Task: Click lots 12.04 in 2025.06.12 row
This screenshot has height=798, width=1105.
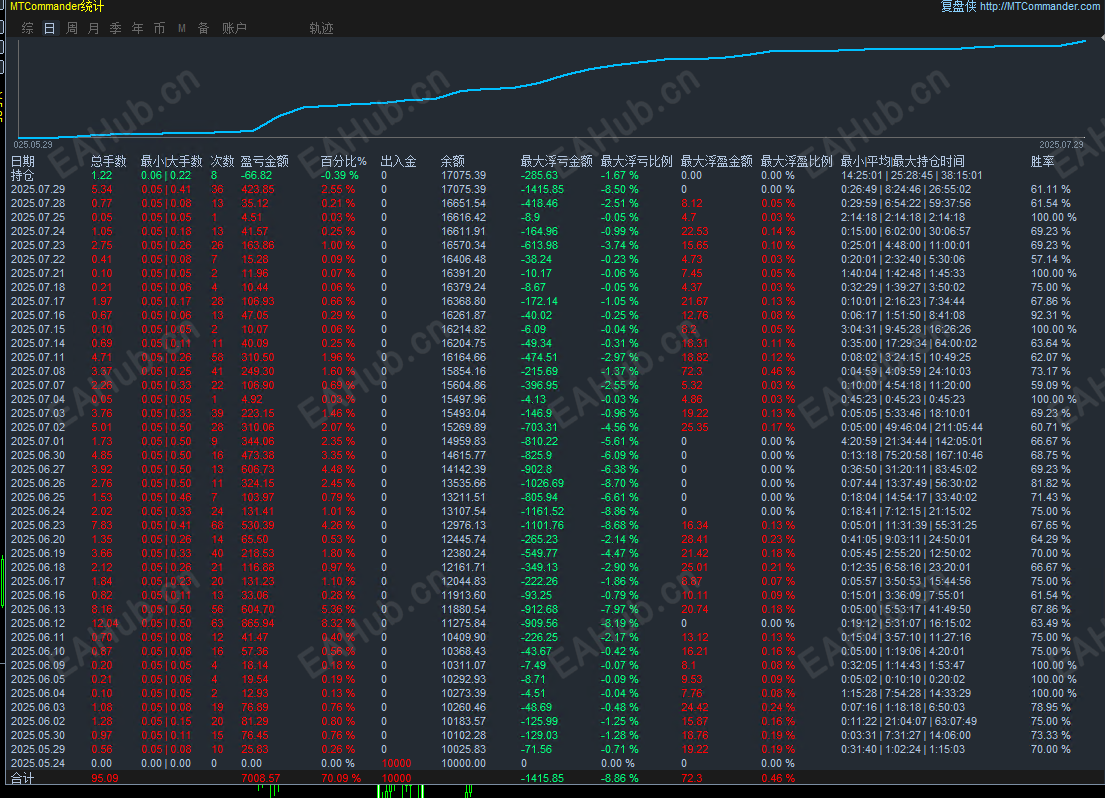Action: click(105, 623)
